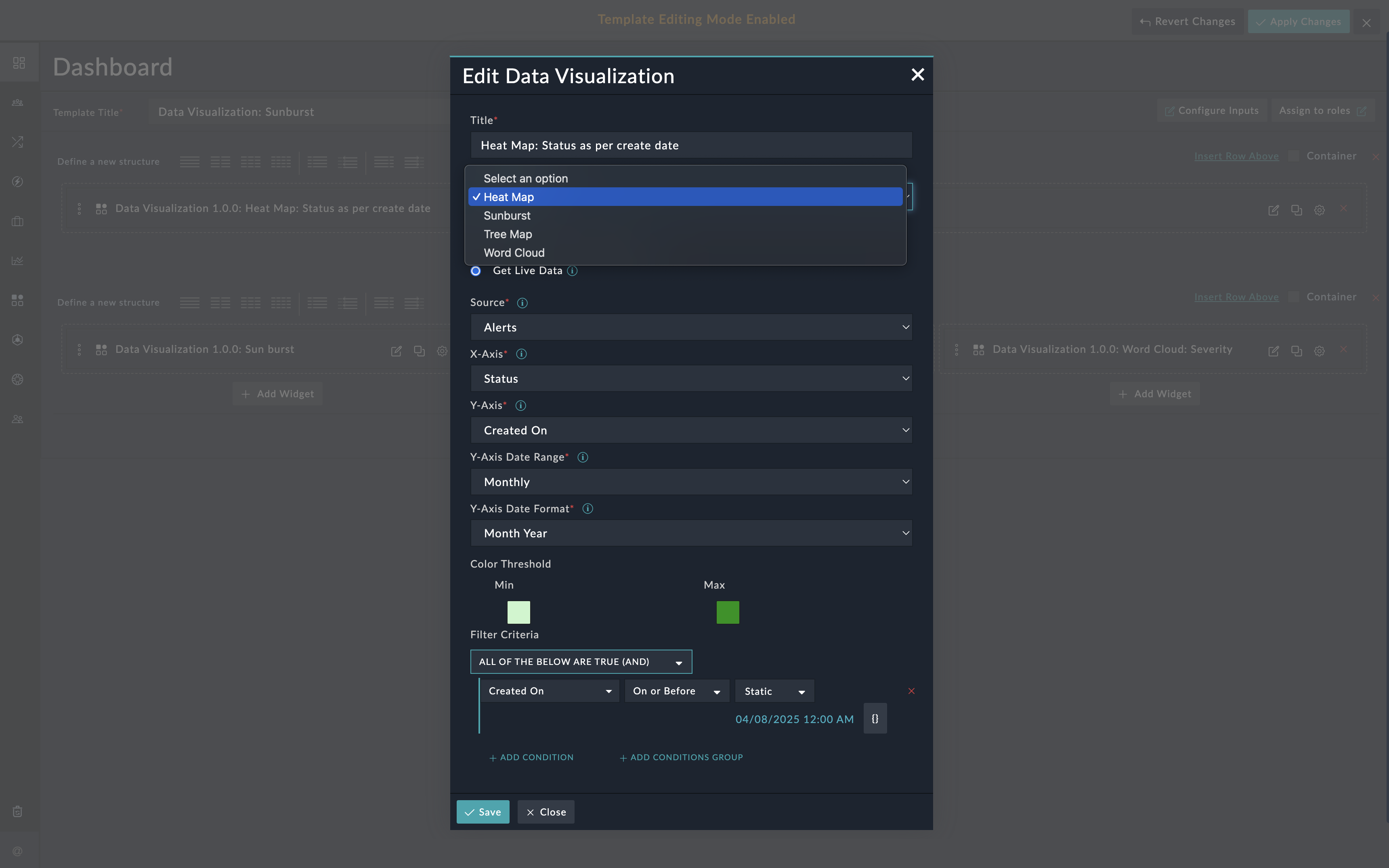Click X-Axis info icon
Screen dimensions: 1389x868
(x=521, y=354)
